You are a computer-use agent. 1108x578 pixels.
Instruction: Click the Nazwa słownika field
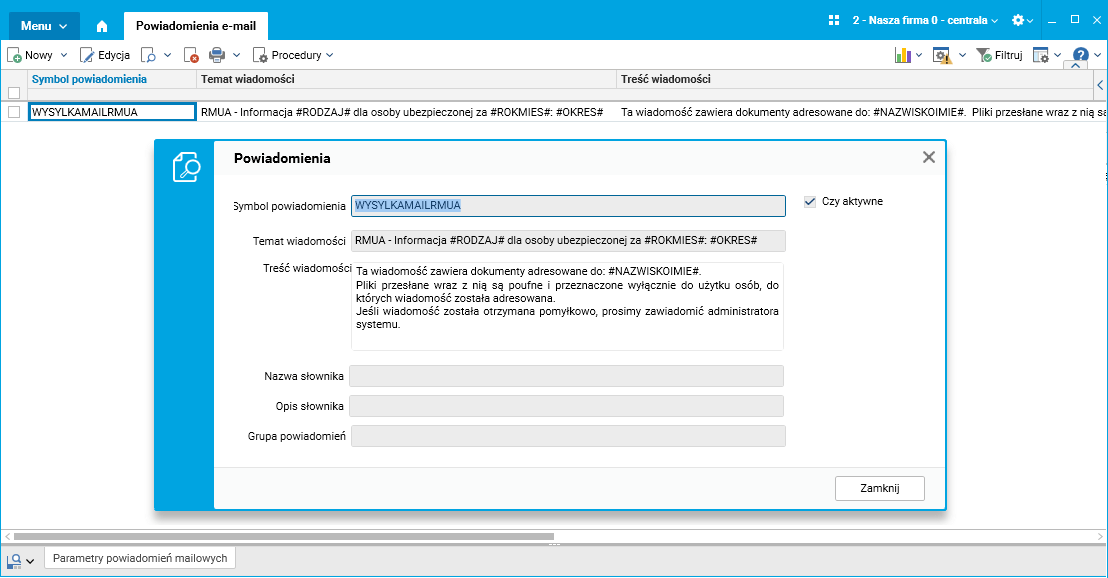567,376
